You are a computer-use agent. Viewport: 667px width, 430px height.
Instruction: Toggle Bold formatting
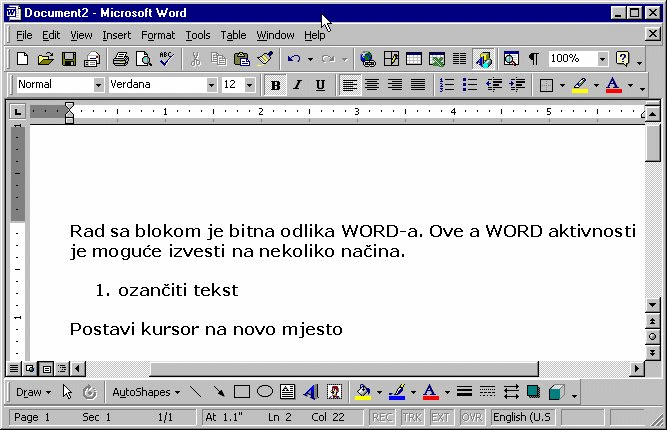275,85
